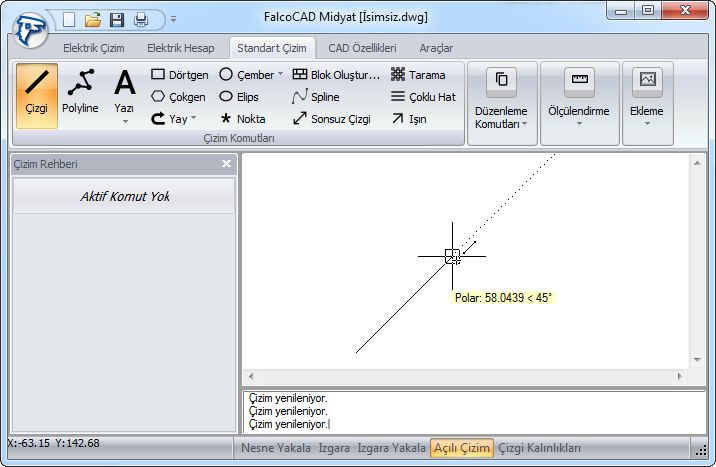Select the Çizgi line tool

point(37,95)
